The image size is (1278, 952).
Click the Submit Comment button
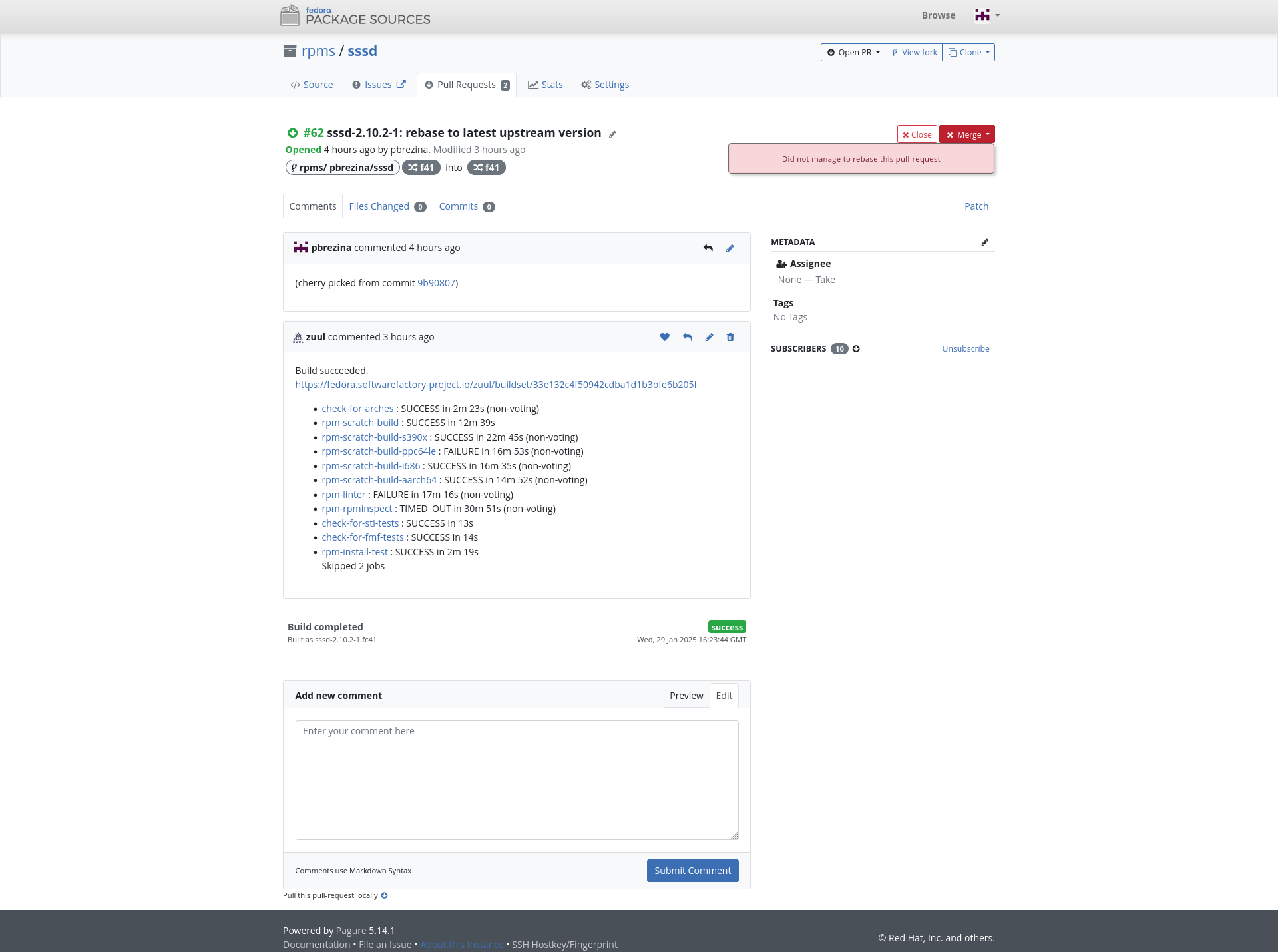coord(692,871)
